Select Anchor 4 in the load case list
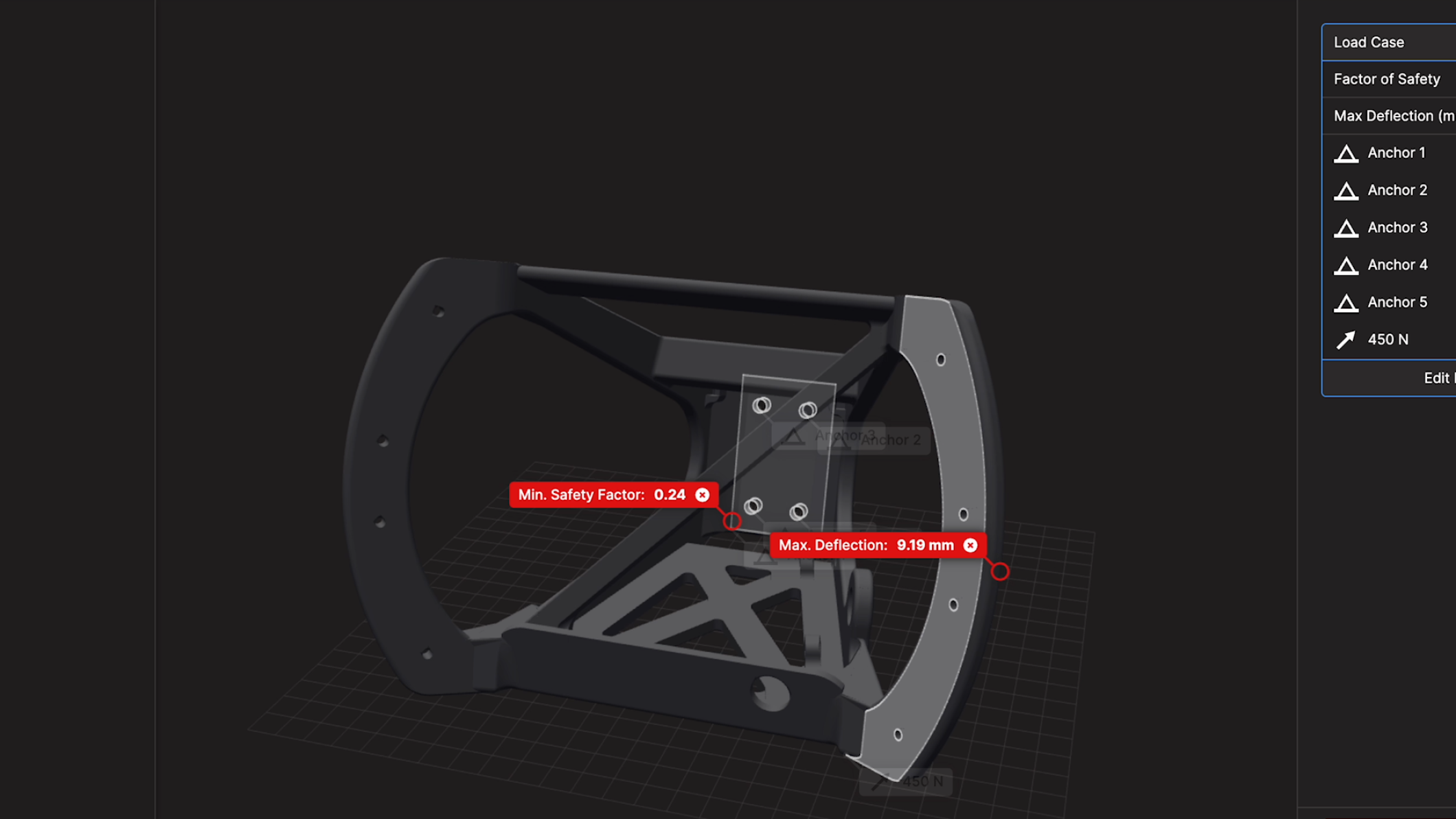1456x819 pixels. (x=1397, y=265)
